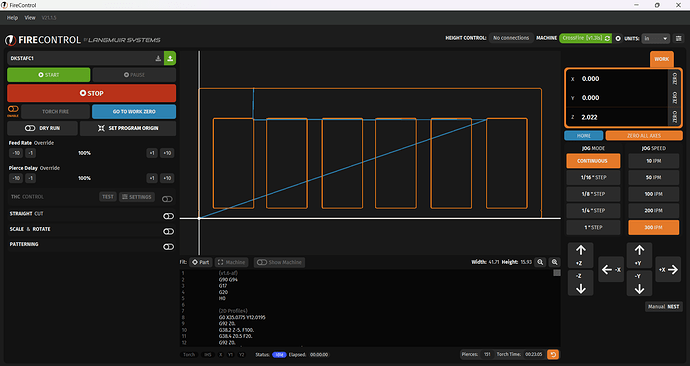Select the Work coordinates tab

pos(661,59)
